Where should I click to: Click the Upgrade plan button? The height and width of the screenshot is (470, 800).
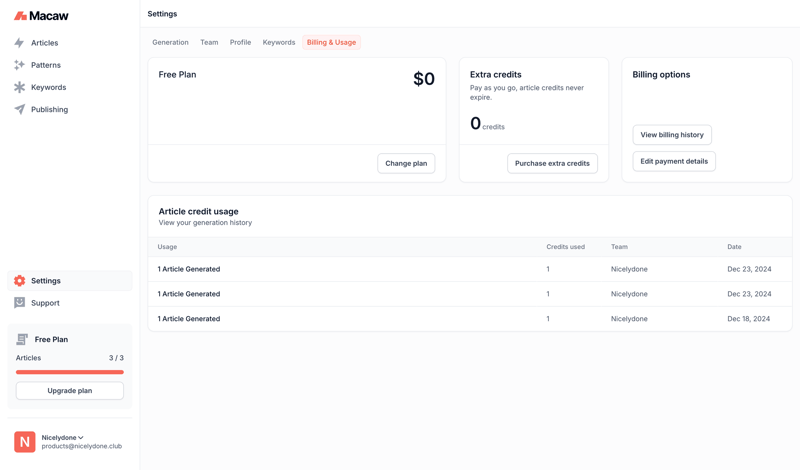tap(70, 390)
